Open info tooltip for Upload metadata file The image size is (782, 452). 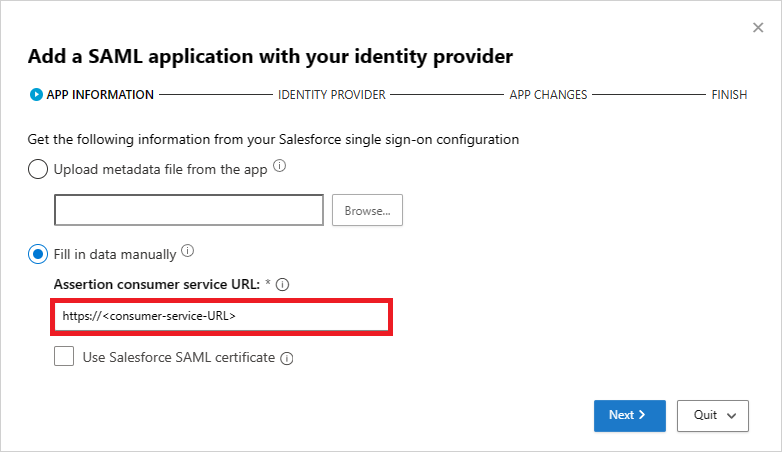[x=280, y=167]
